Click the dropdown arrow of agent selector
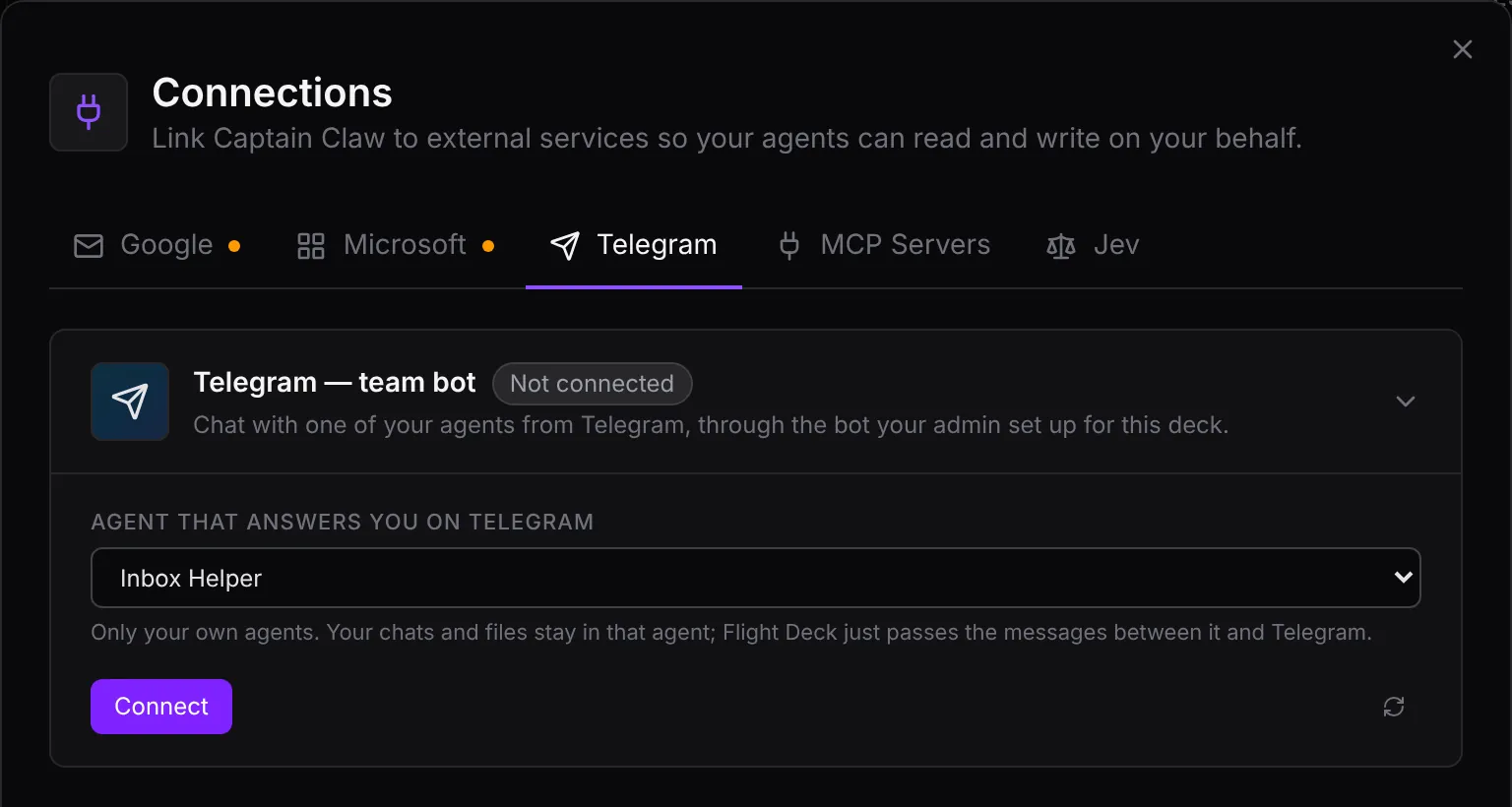This screenshot has height=807, width=1512. click(1404, 578)
